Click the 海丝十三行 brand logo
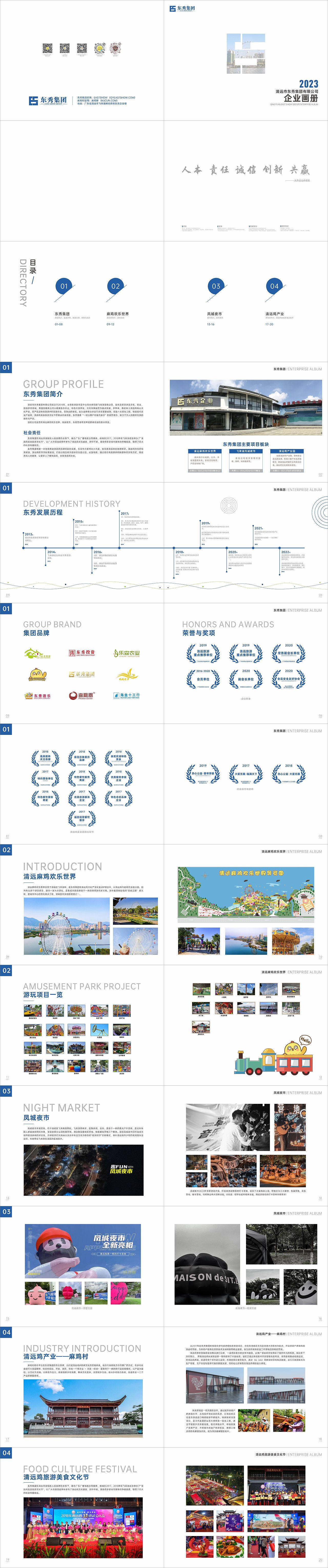 click(127, 695)
